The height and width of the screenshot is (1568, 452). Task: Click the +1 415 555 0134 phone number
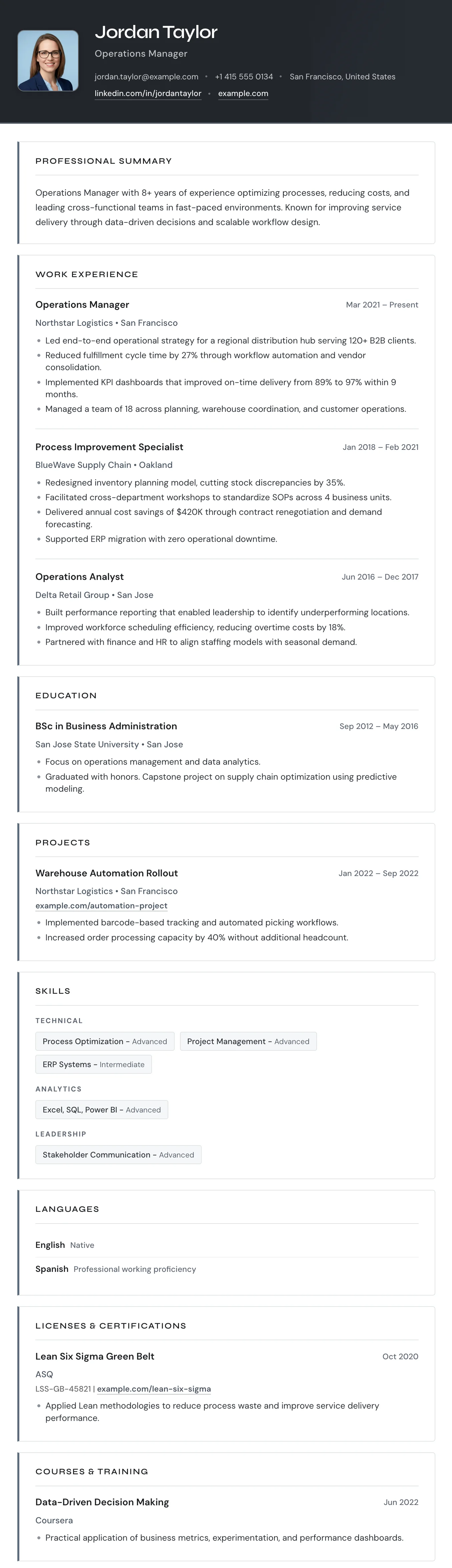[244, 77]
